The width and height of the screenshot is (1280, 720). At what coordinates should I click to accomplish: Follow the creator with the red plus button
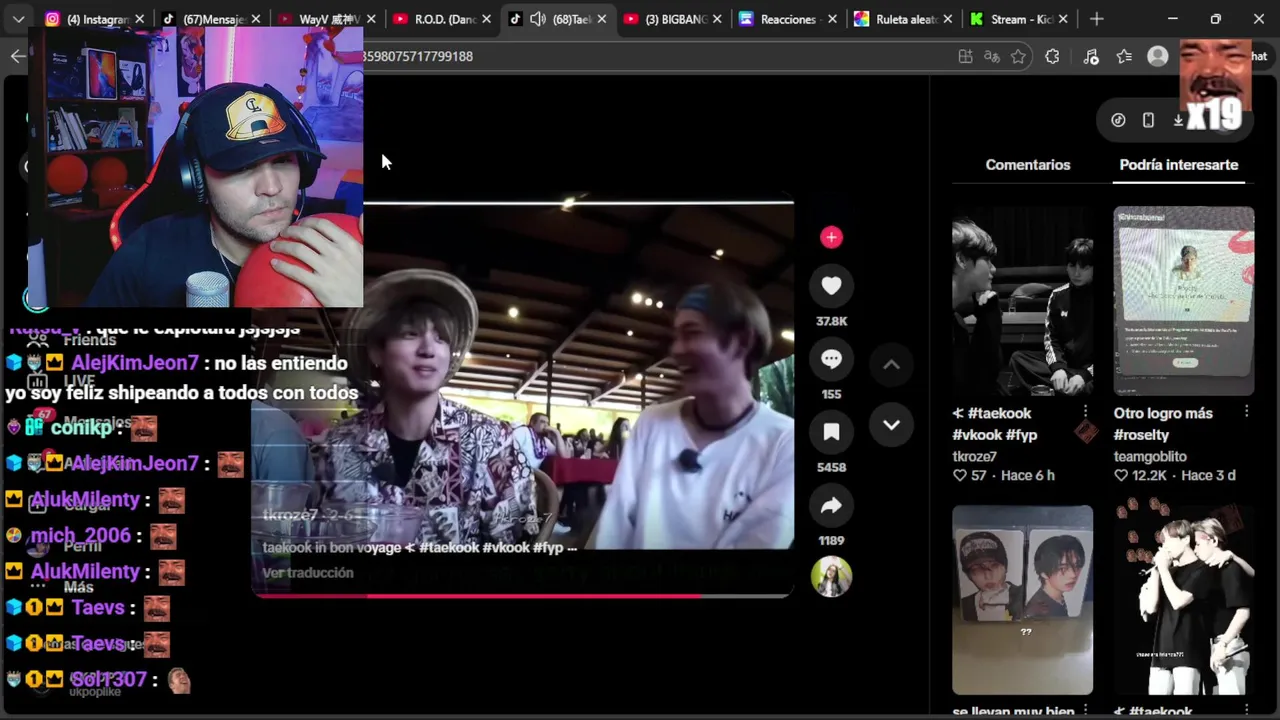pos(831,237)
